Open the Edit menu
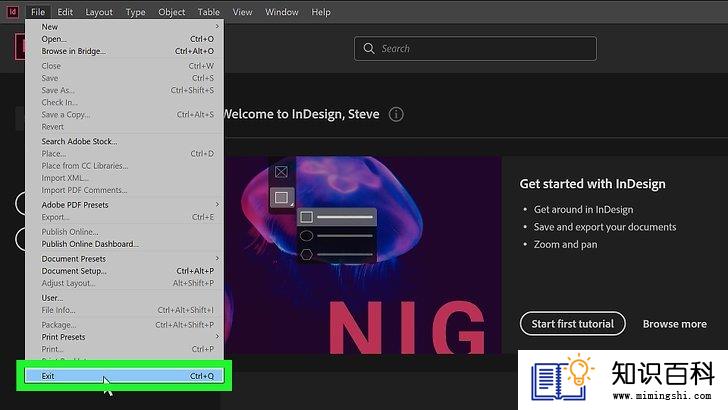The width and height of the screenshot is (728, 410). click(65, 12)
